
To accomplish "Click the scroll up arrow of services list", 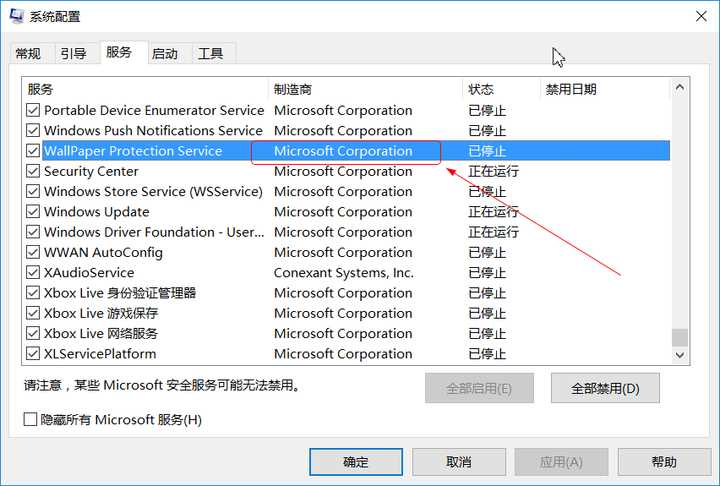I will tap(680, 87).
